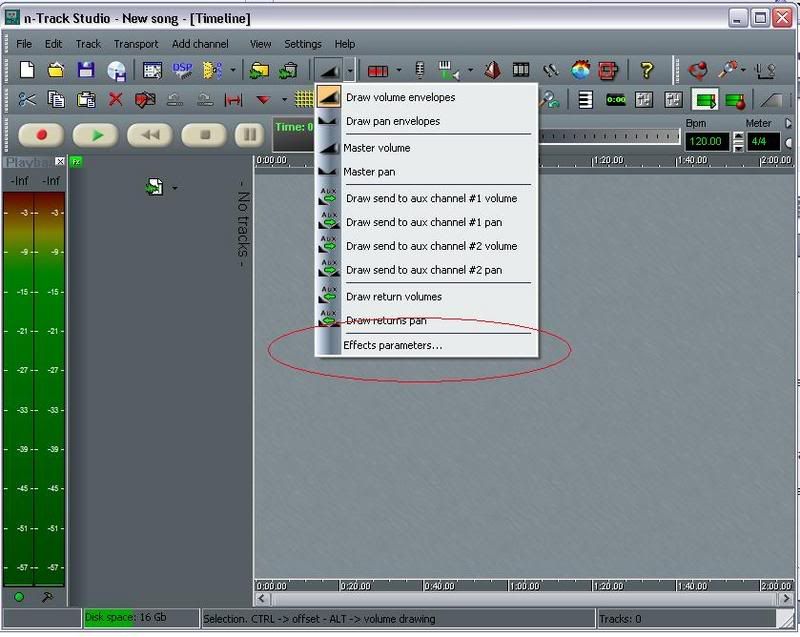Delete with the red X icon

pyautogui.click(x=115, y=98)
